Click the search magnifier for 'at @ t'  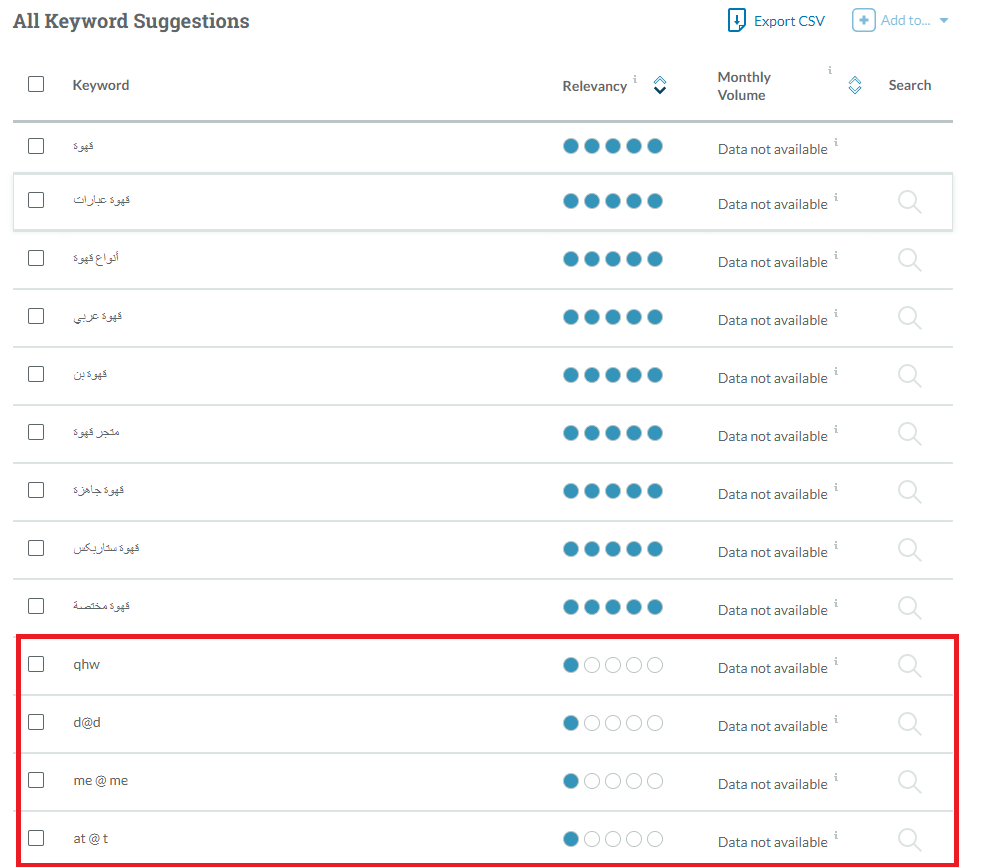pos(909,840)
